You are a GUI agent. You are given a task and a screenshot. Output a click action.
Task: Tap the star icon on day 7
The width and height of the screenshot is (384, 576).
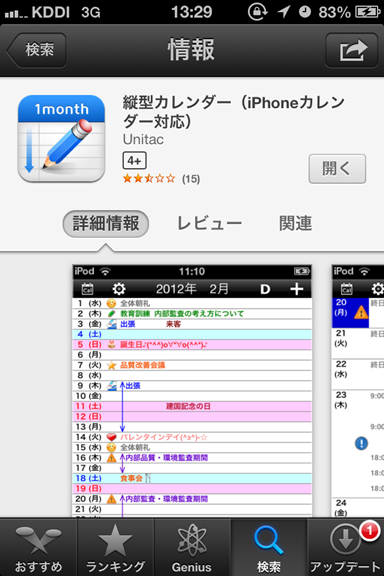click(111, 365)
